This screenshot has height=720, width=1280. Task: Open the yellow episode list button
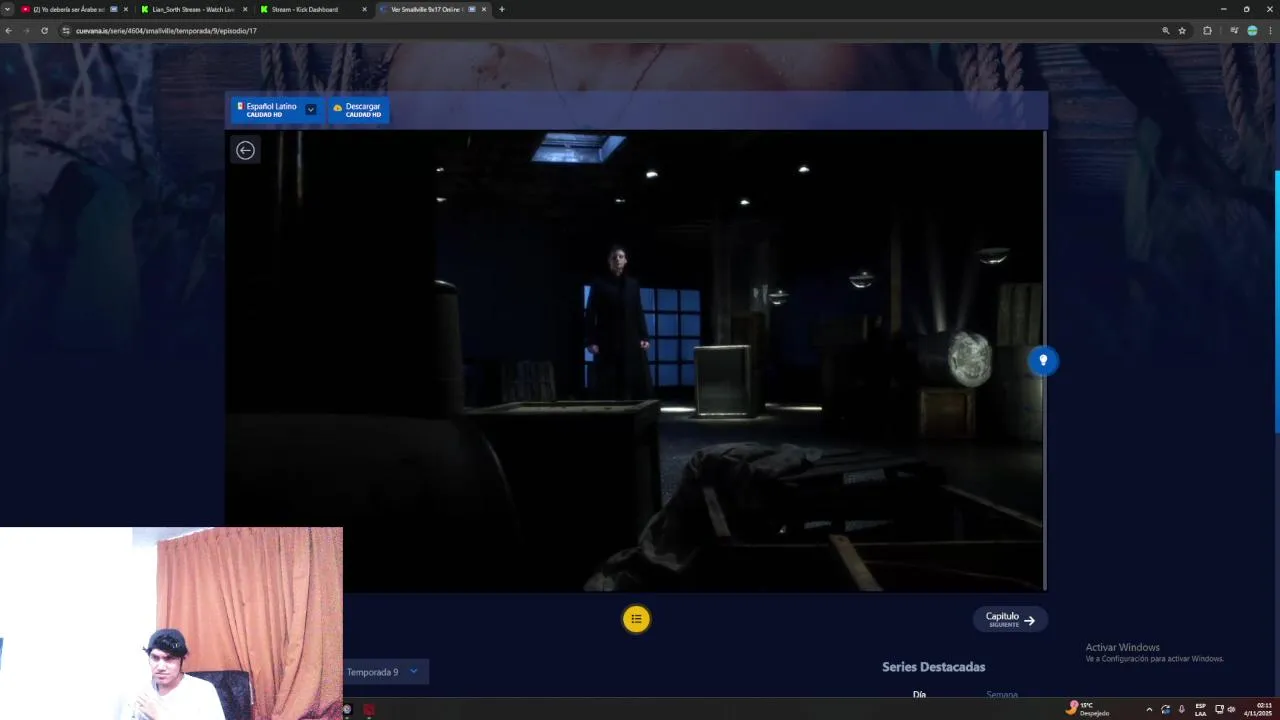(x=636, y=619)
